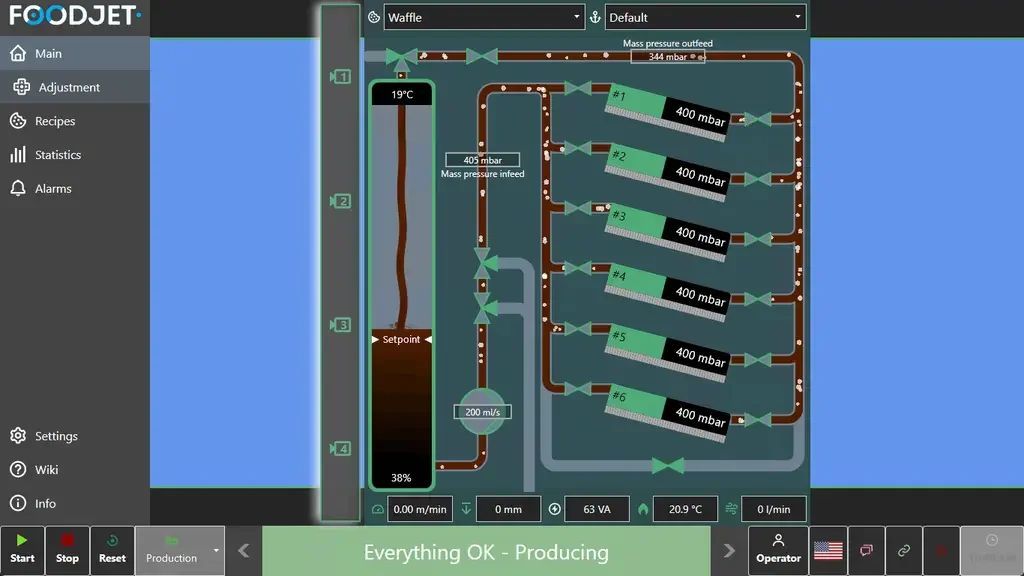The width and height of the screenshot is (1024, 576).
Task: Select print head #1
Action: point(667,112)
